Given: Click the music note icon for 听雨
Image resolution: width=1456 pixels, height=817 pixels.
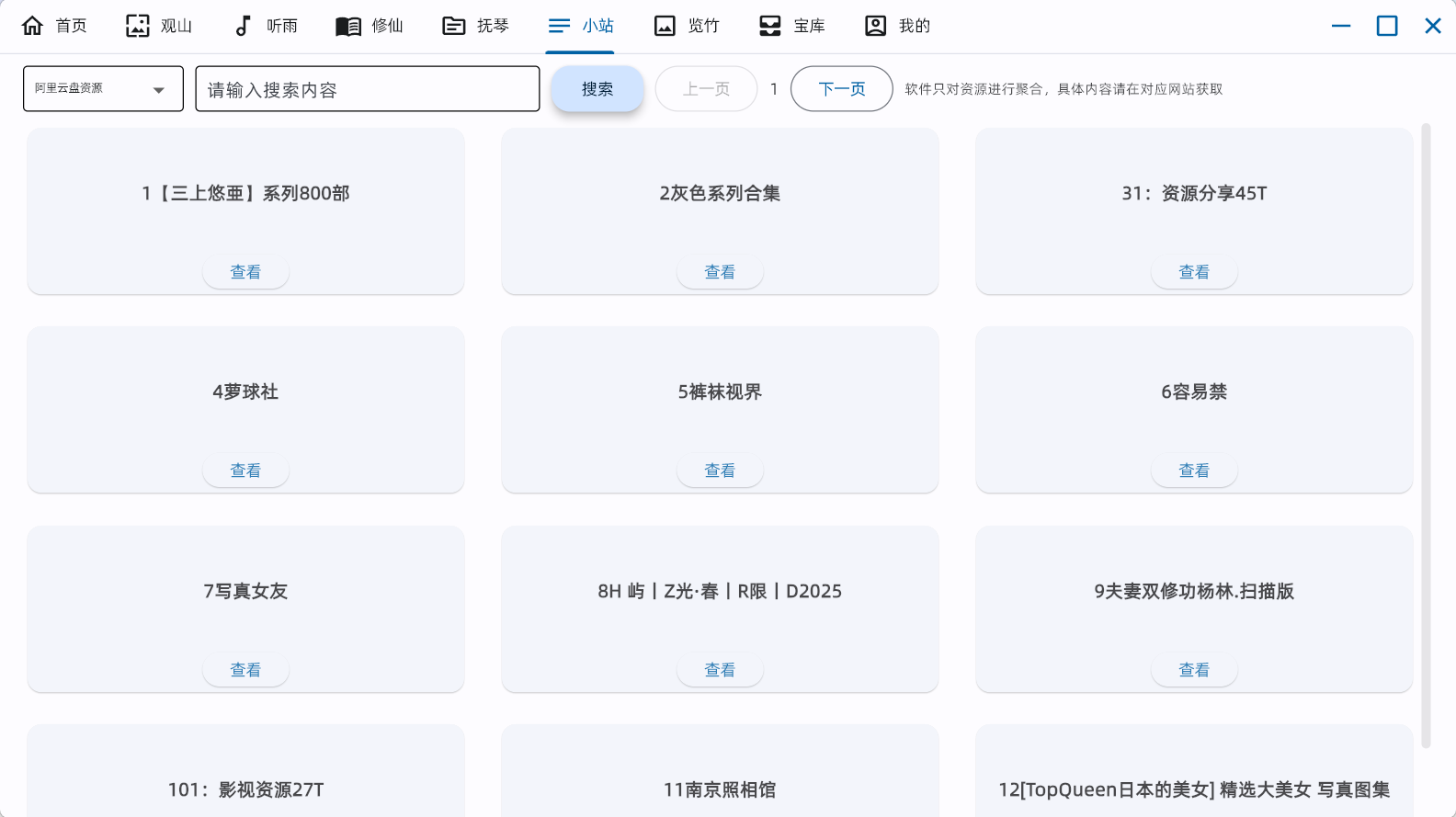Looking at the screenshot, I should pyautogui.click(x=243, y=26).
